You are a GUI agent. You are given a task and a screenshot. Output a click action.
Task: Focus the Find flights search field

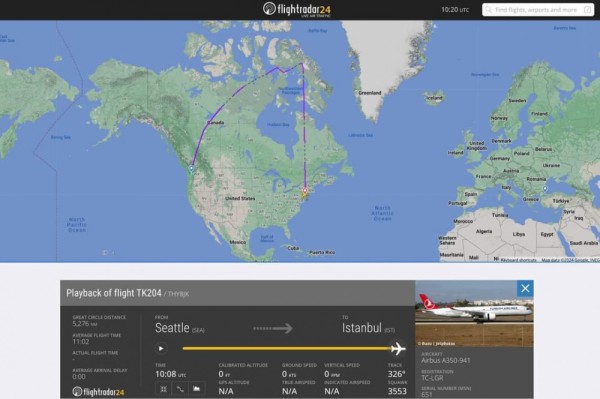tap(538, 10)
